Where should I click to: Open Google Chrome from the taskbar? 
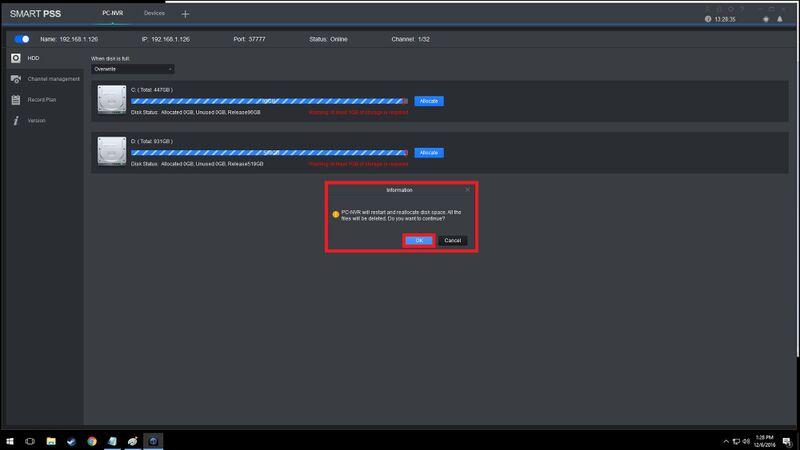(92, 441)
